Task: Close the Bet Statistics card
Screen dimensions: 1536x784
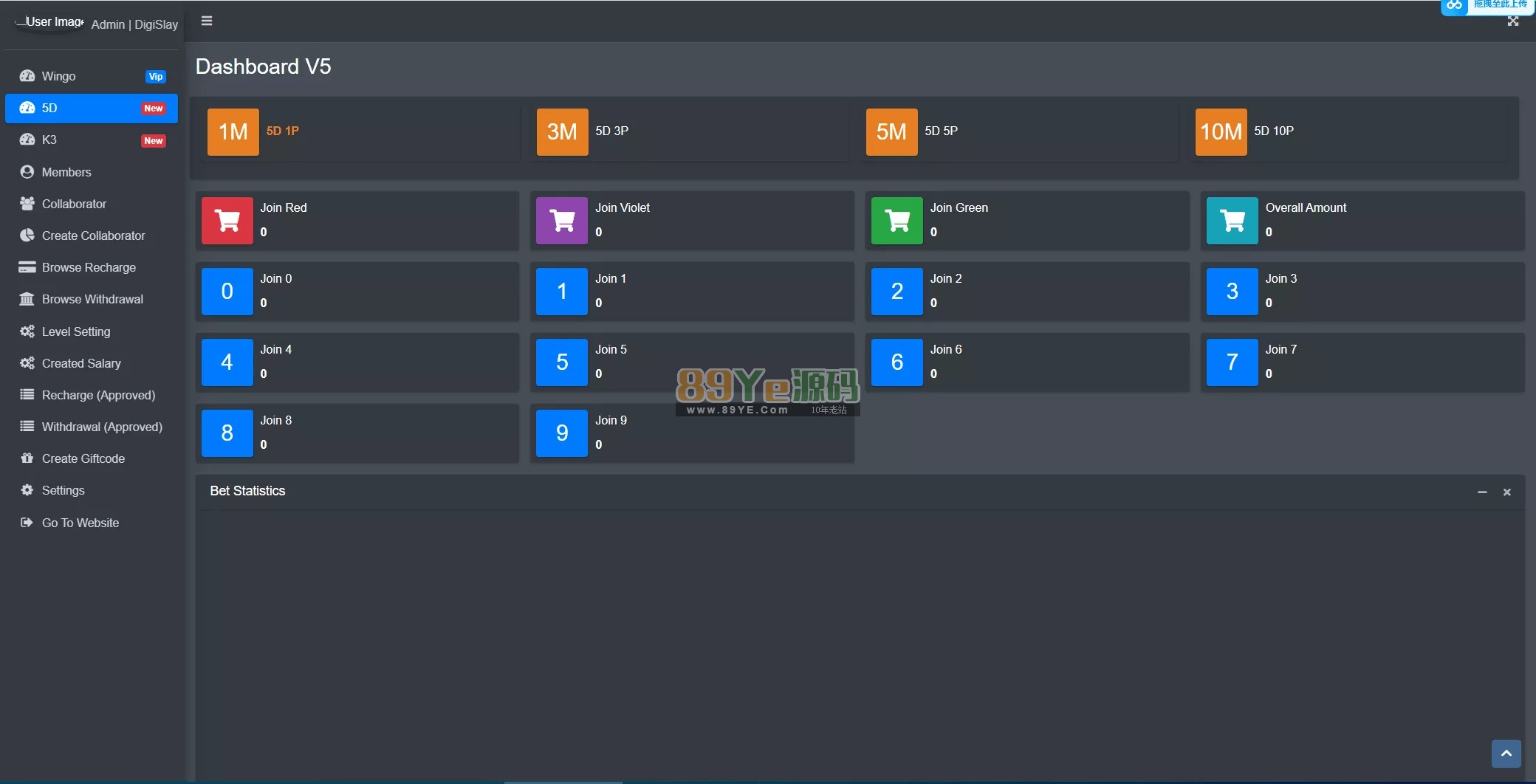Action: click(1506, 492)
